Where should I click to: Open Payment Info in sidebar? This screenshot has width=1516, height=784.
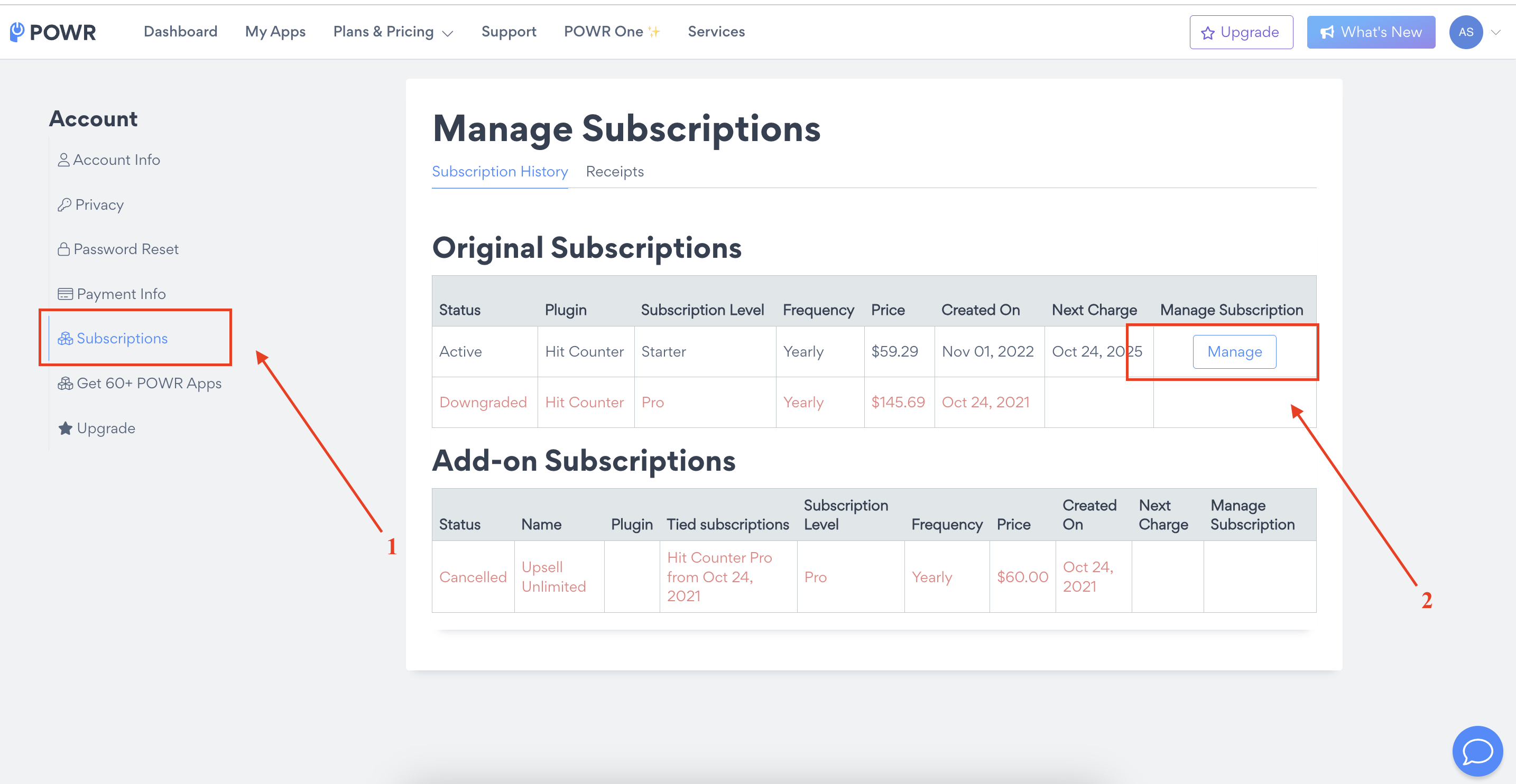pyautogui.click(x=112, y=294)
